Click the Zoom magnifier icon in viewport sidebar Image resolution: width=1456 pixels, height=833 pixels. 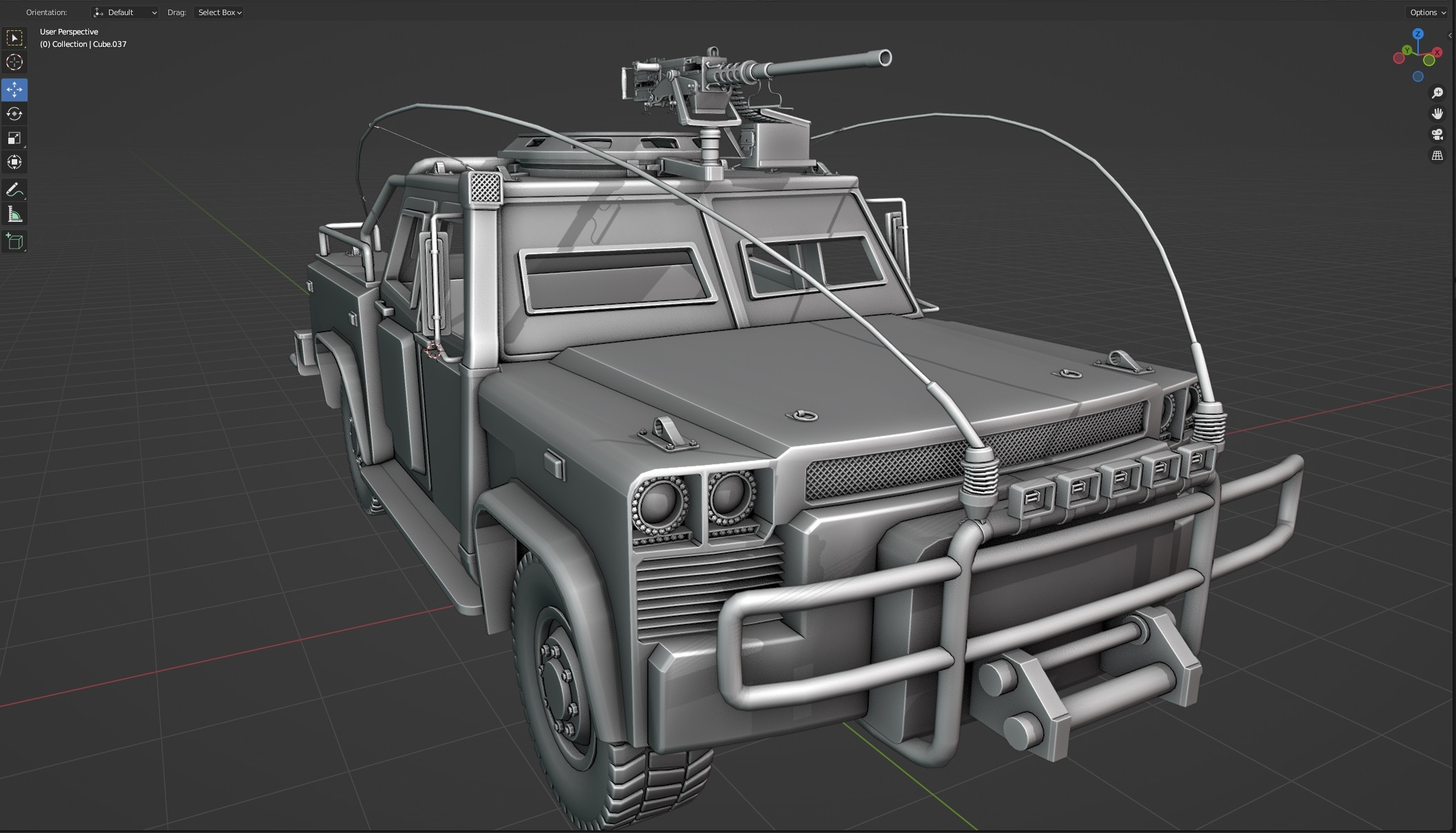pos(1438,92)
